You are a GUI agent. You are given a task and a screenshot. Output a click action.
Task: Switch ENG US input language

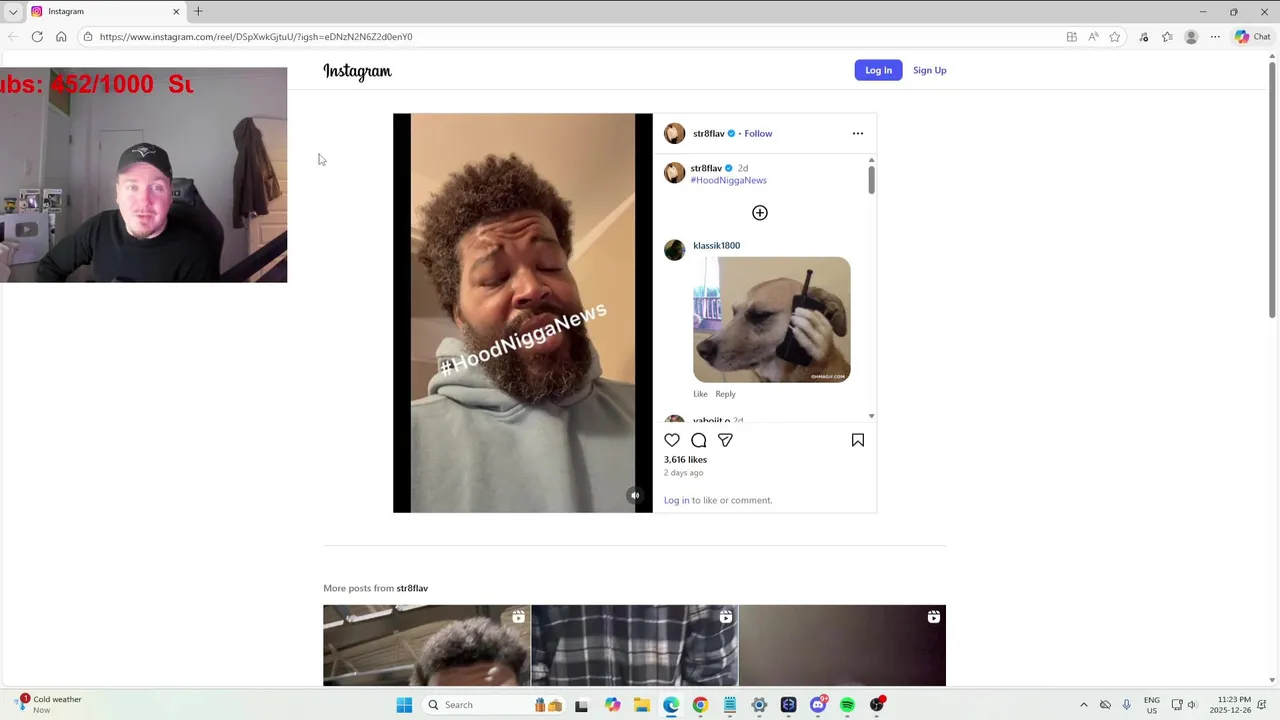tap(1151, 704)
